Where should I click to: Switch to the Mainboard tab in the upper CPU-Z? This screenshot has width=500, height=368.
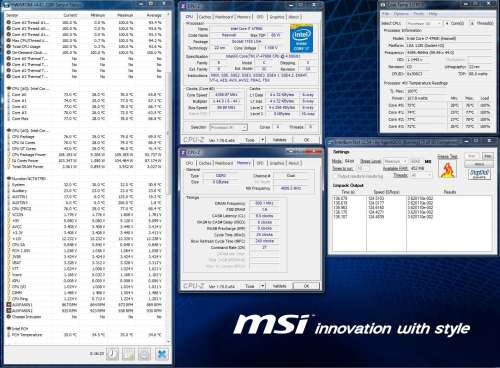224,17
